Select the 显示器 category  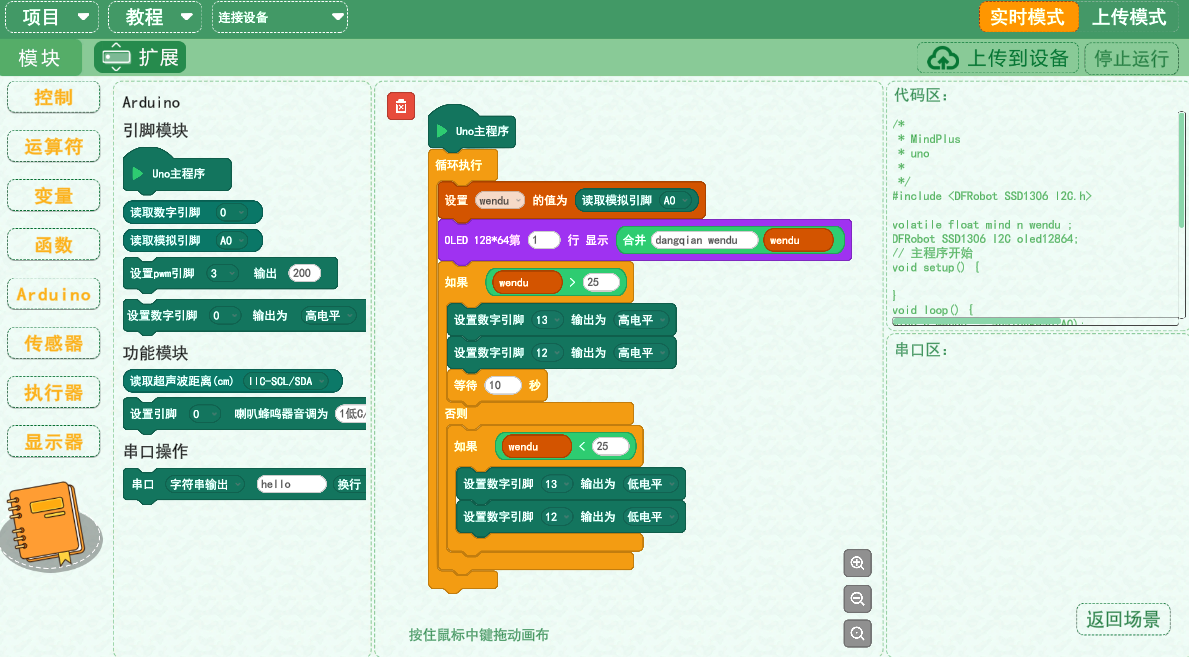[53, 442]
